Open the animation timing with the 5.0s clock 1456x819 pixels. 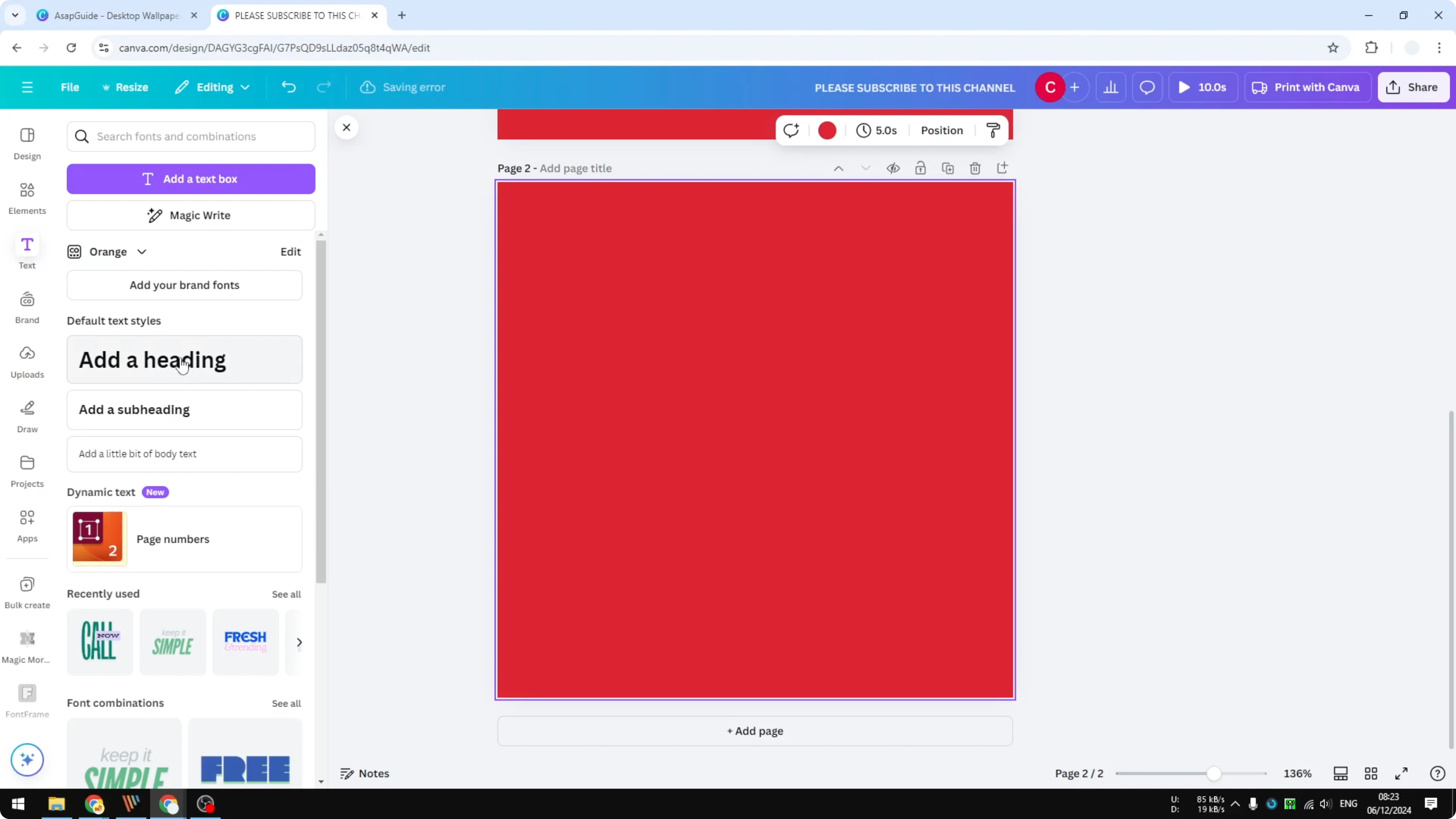pyautogui.click(x=877, y=130)
